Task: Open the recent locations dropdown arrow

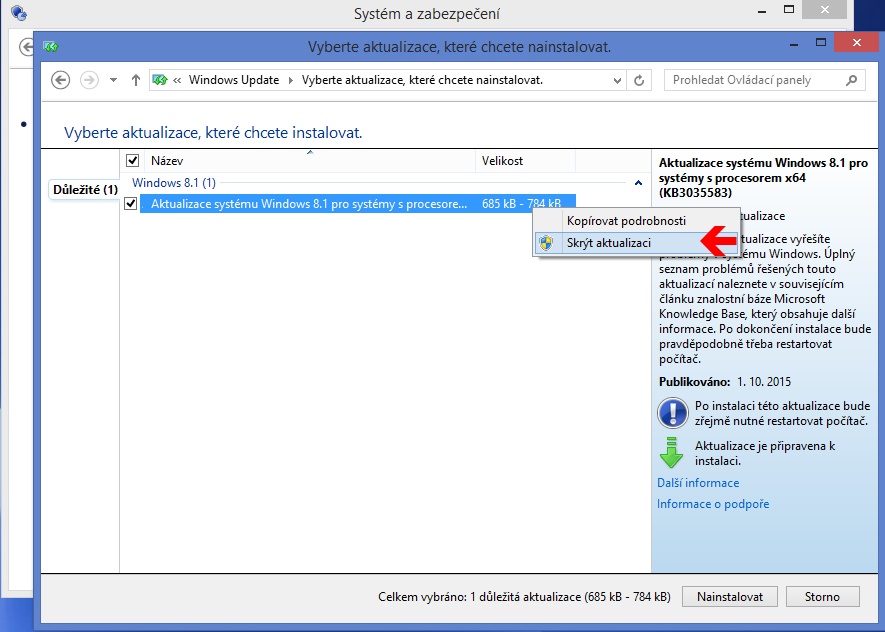Action: pos(113,80)
